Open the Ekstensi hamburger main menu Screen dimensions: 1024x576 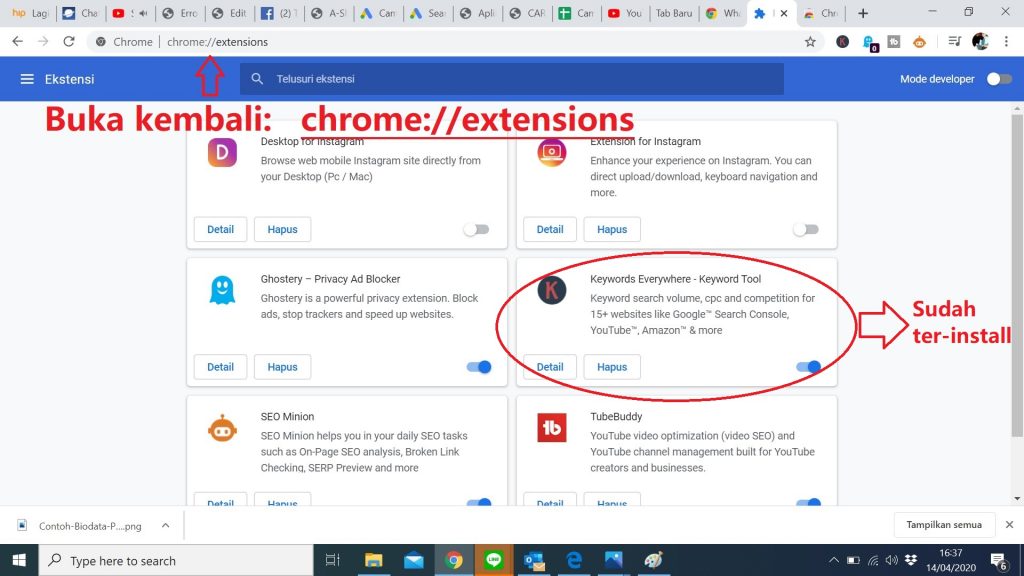27,79
